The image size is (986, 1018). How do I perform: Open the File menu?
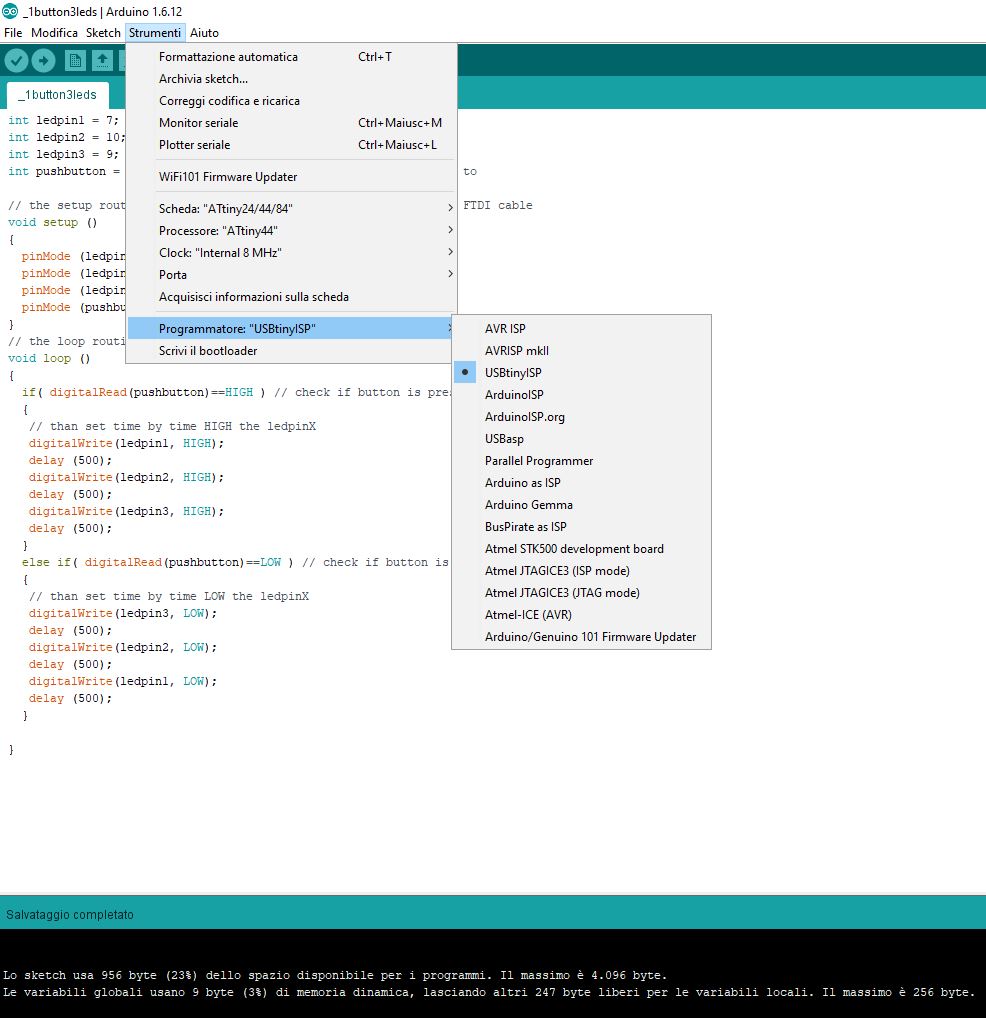13,32
